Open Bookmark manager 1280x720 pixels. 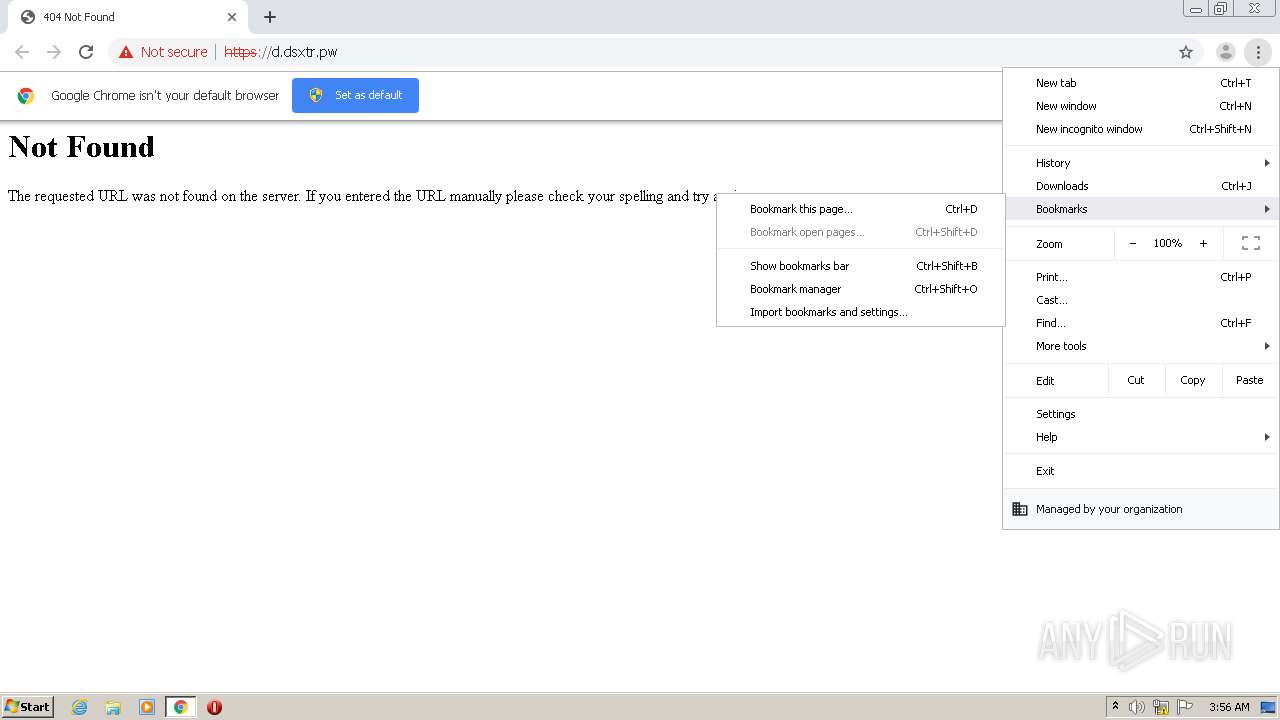(860, 289)
